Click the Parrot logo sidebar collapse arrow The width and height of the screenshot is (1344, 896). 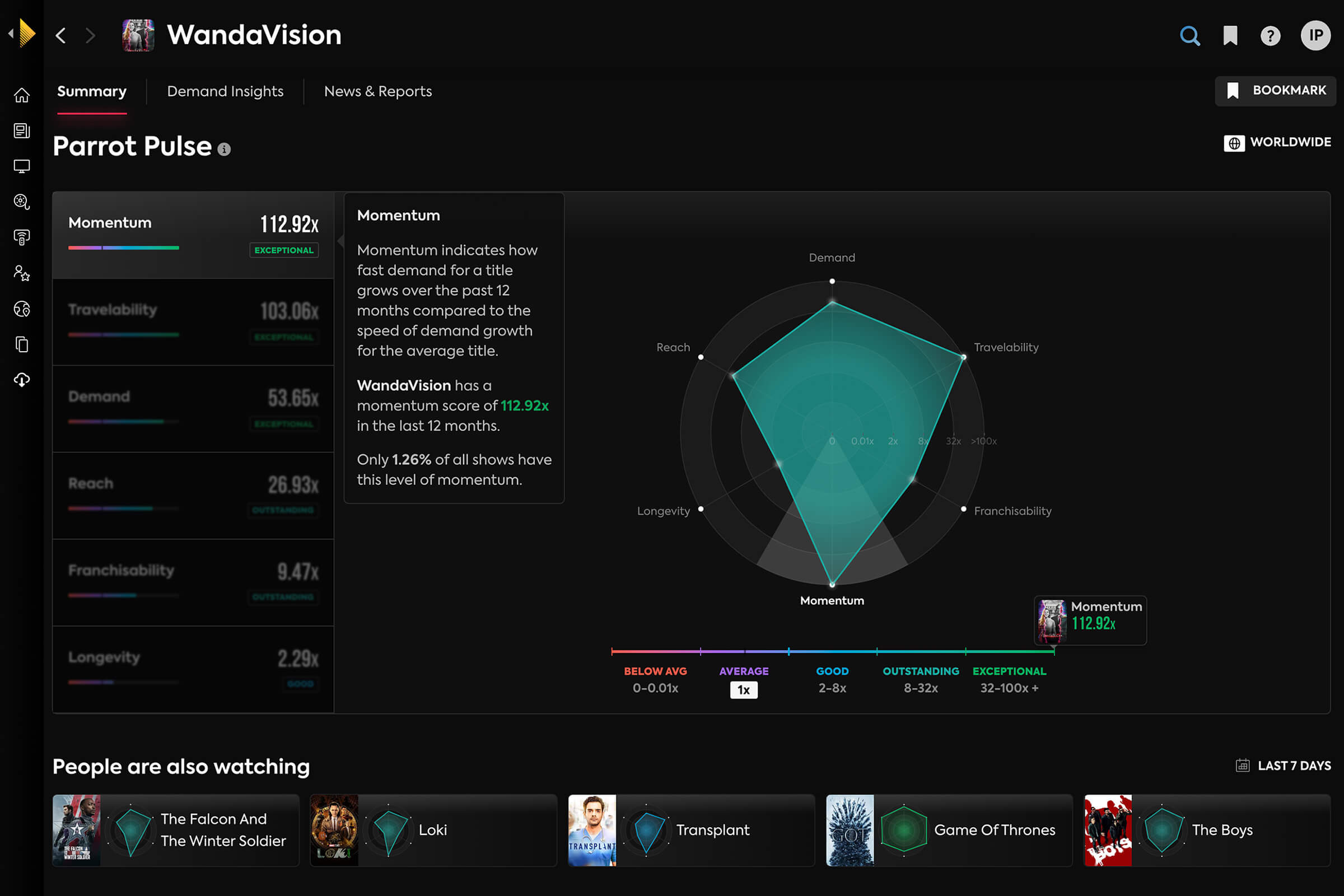[11, 34]
